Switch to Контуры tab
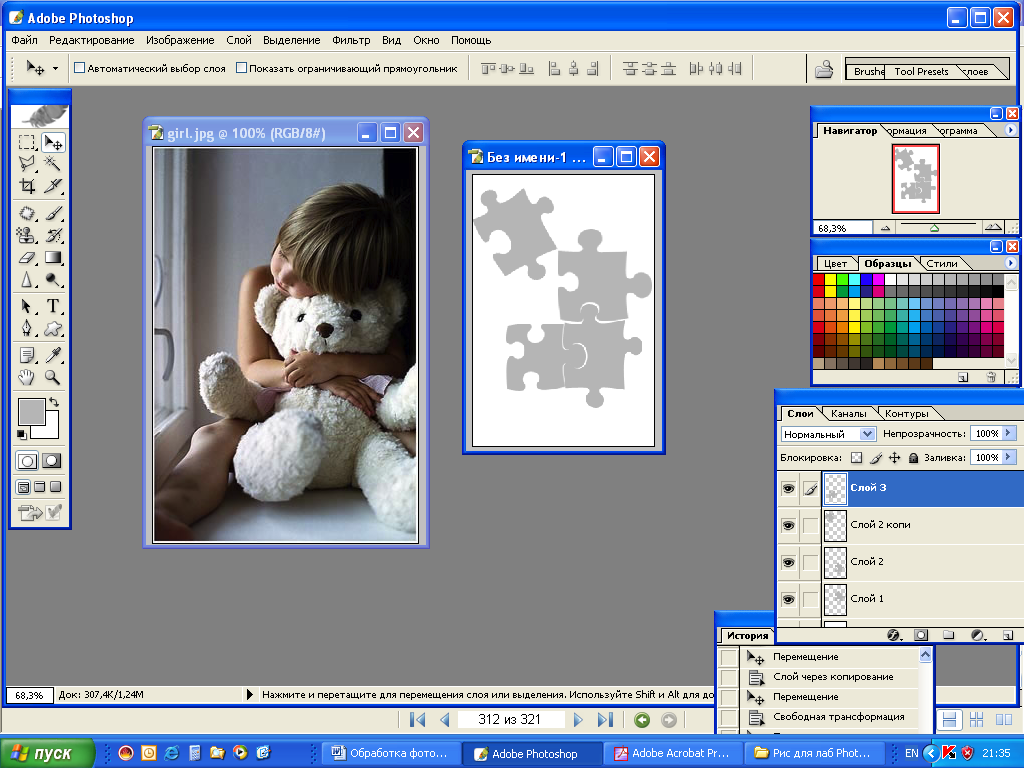Viewport: 1024px width, 768px height. point(906,413)
